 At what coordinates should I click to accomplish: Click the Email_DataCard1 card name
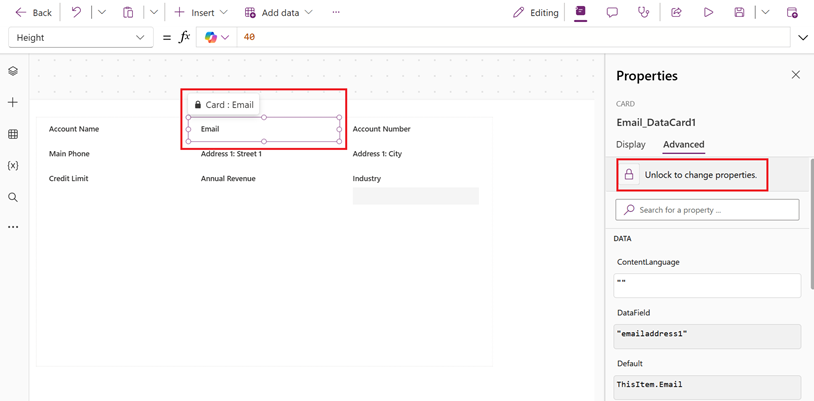pyautogui.click(x=656, y=123)
